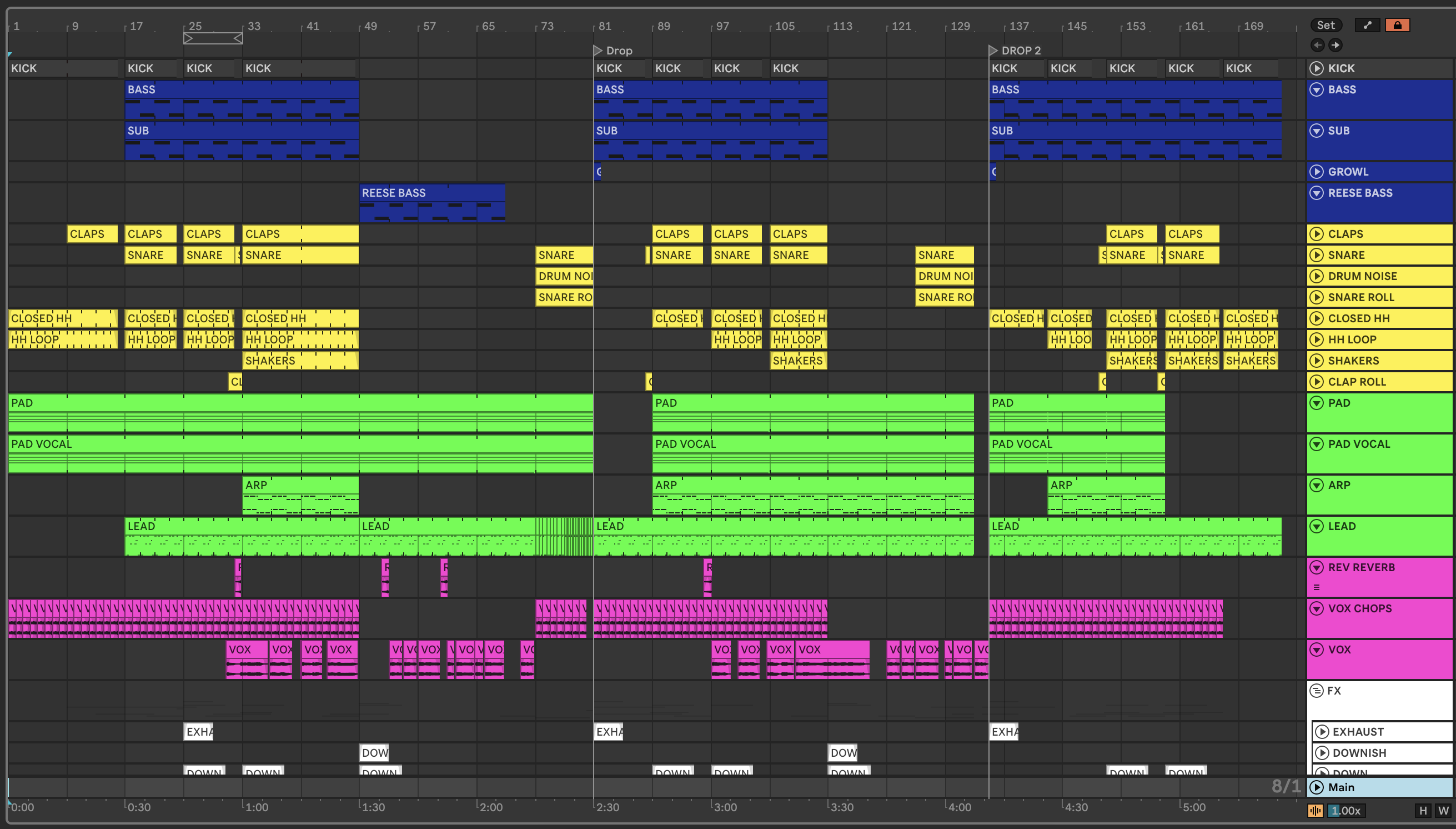Collapse the FX group track
This screenshot has width=1456, height=829.
coord(1316,691)
